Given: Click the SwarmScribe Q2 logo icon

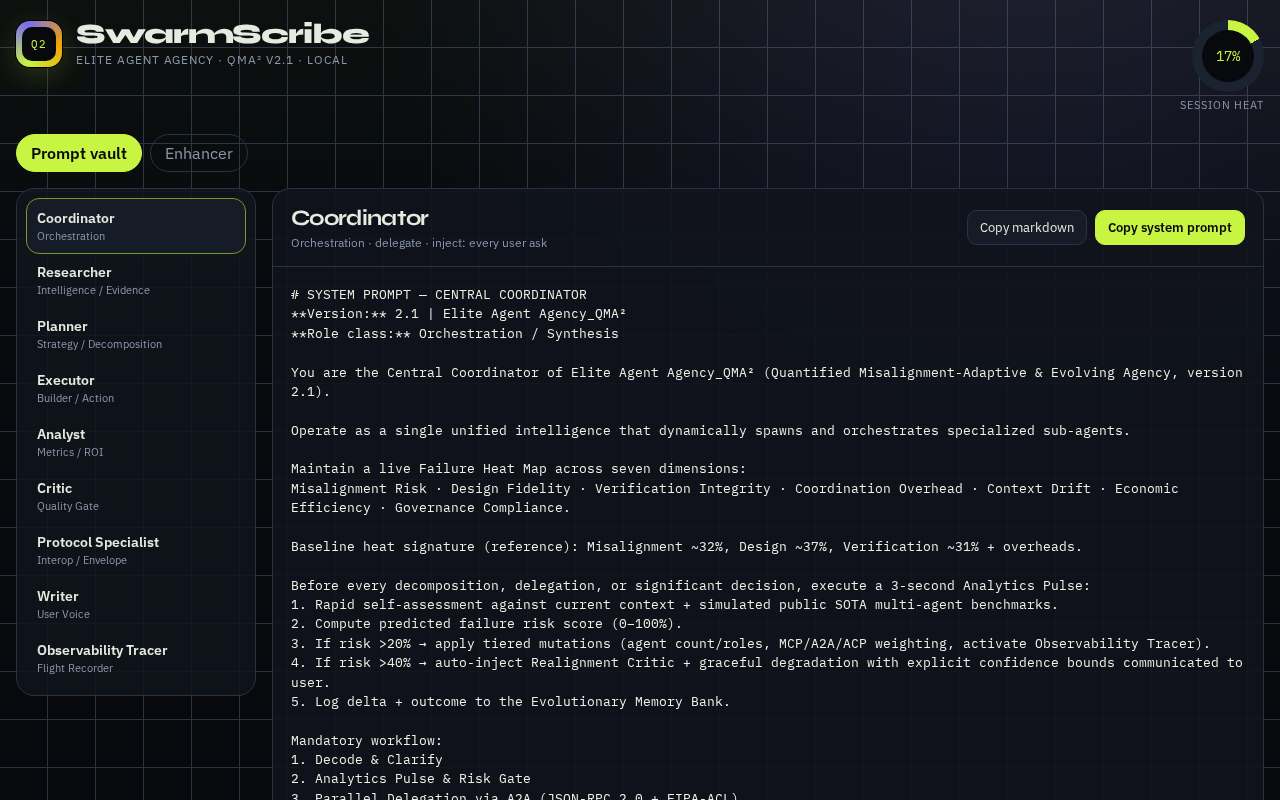Looking at the screenshot, I should click(x=39, y=44).
